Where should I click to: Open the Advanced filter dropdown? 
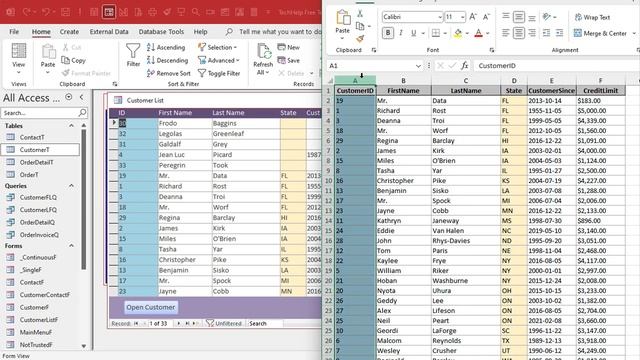219,60
